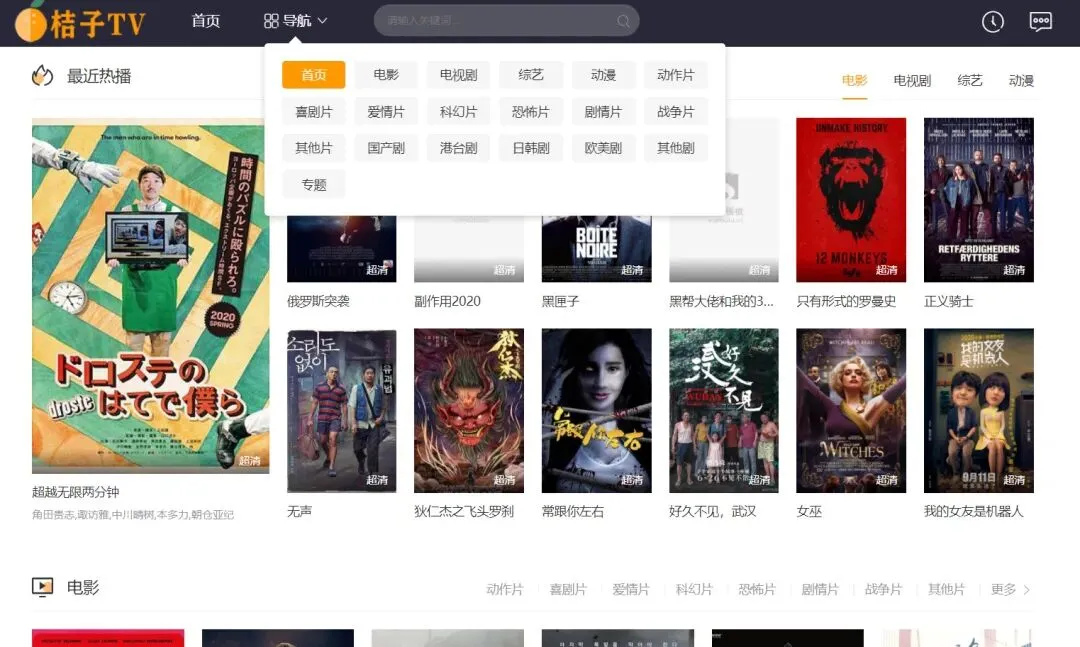
Task: Open 专题 from the navigation dropdown
Action: coord(313,185)
